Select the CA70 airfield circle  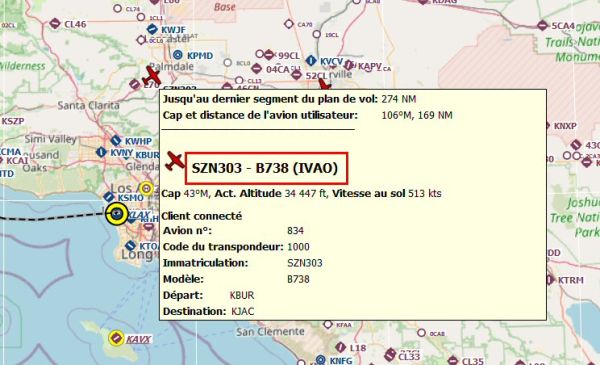click(289, 24)
